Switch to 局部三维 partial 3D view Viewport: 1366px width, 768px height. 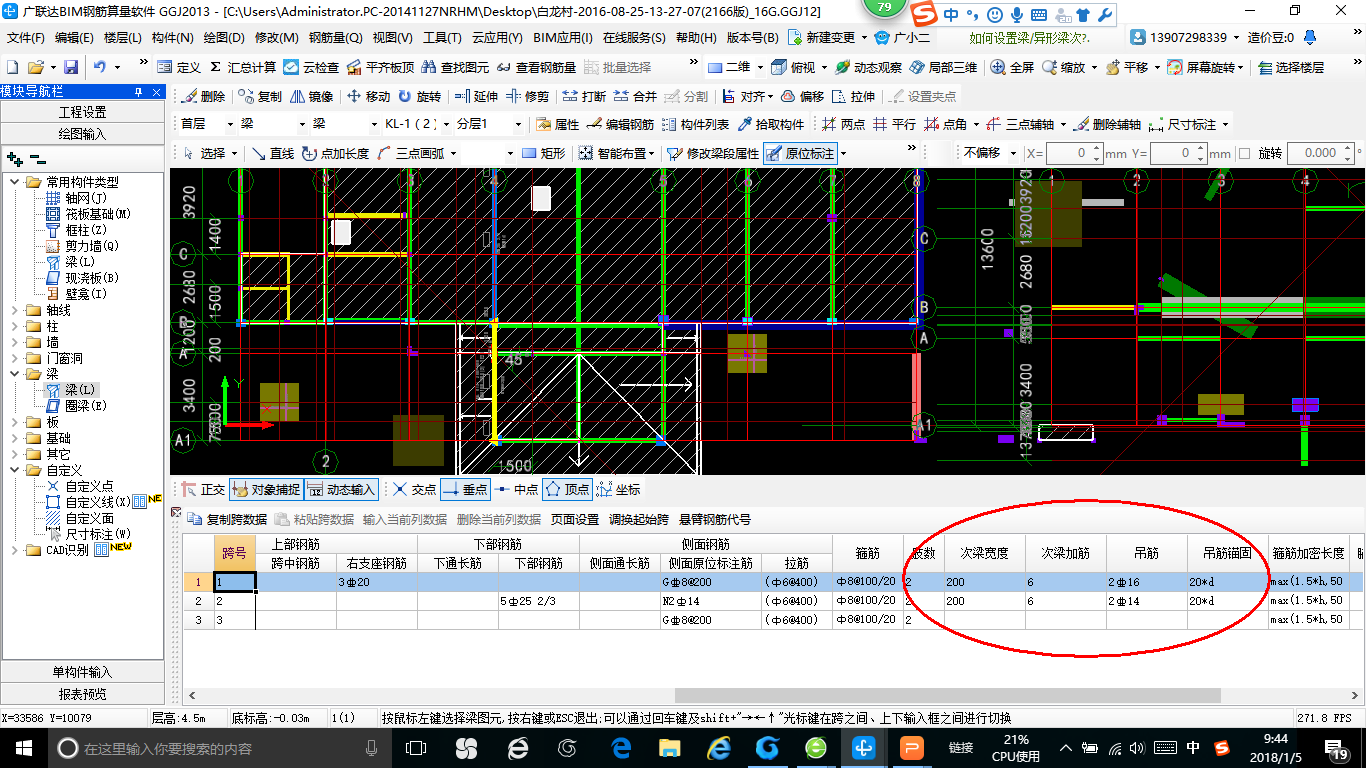944,67
